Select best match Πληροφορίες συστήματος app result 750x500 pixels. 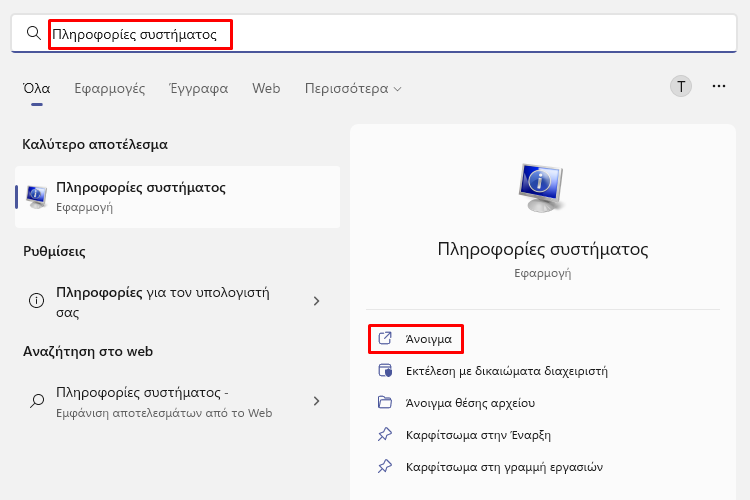(x=177, y=197)
